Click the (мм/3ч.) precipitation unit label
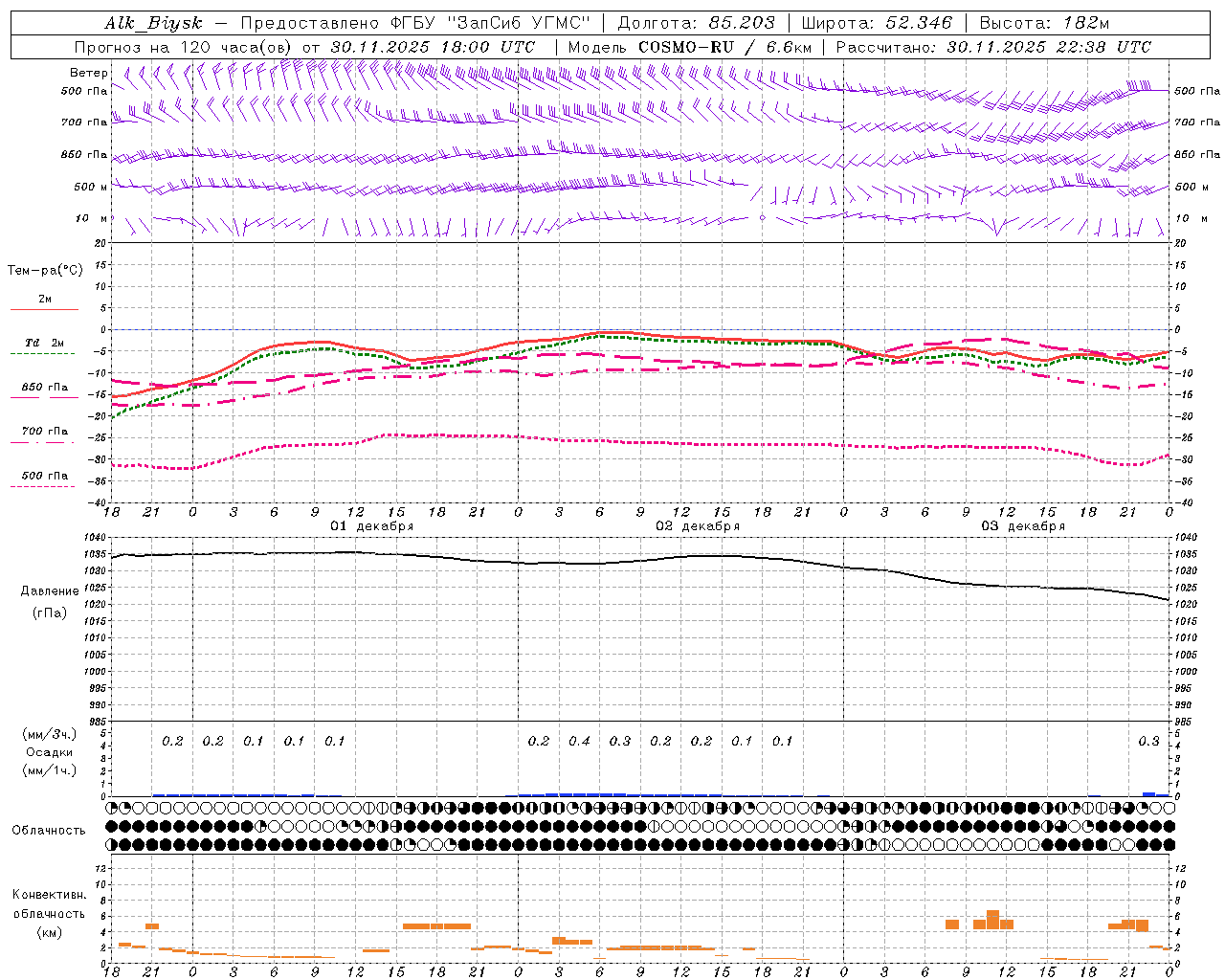The width and height of the screenshot is (1225, 980). 50,734
